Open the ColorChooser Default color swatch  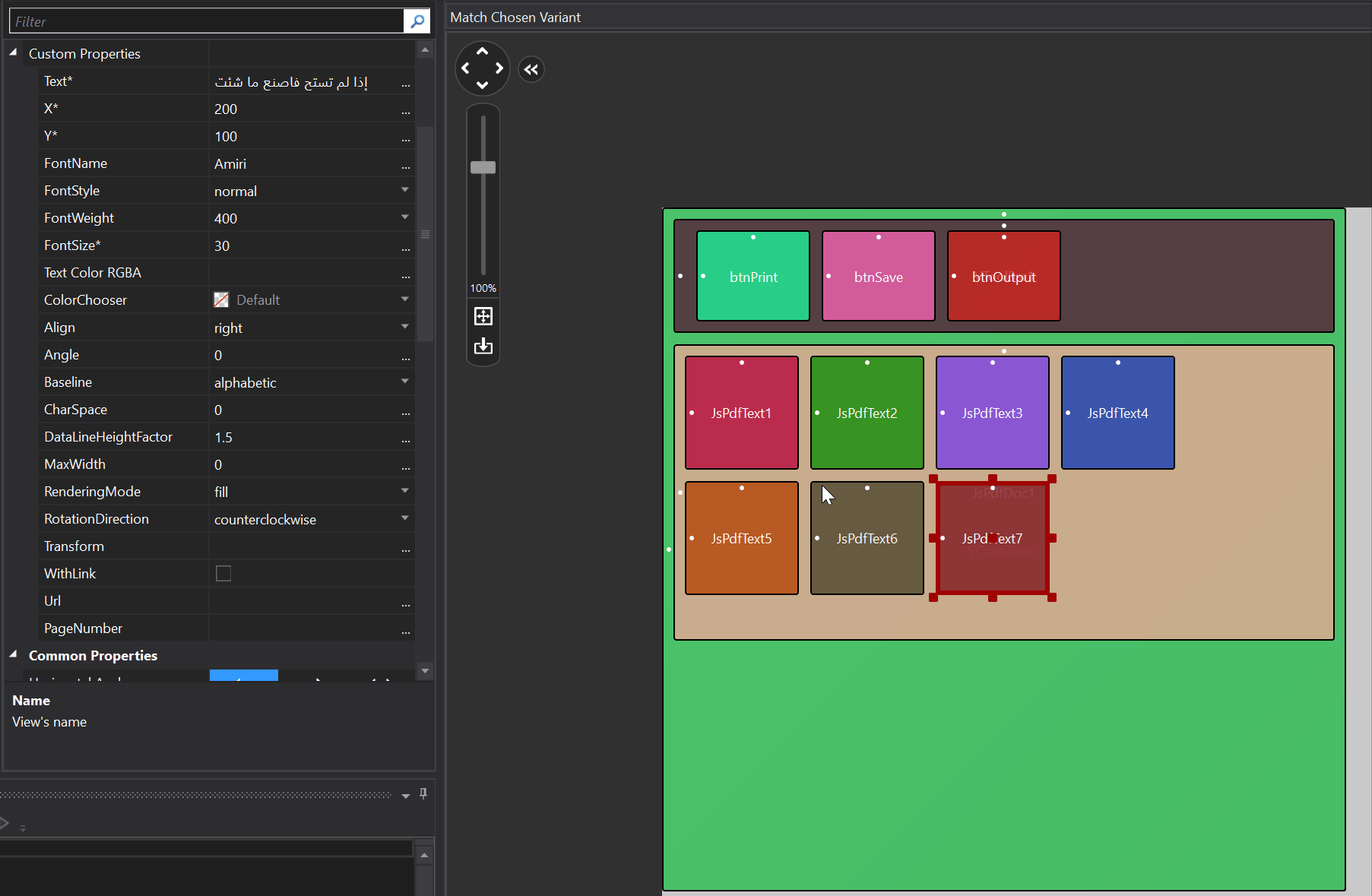tap(221, 300)
